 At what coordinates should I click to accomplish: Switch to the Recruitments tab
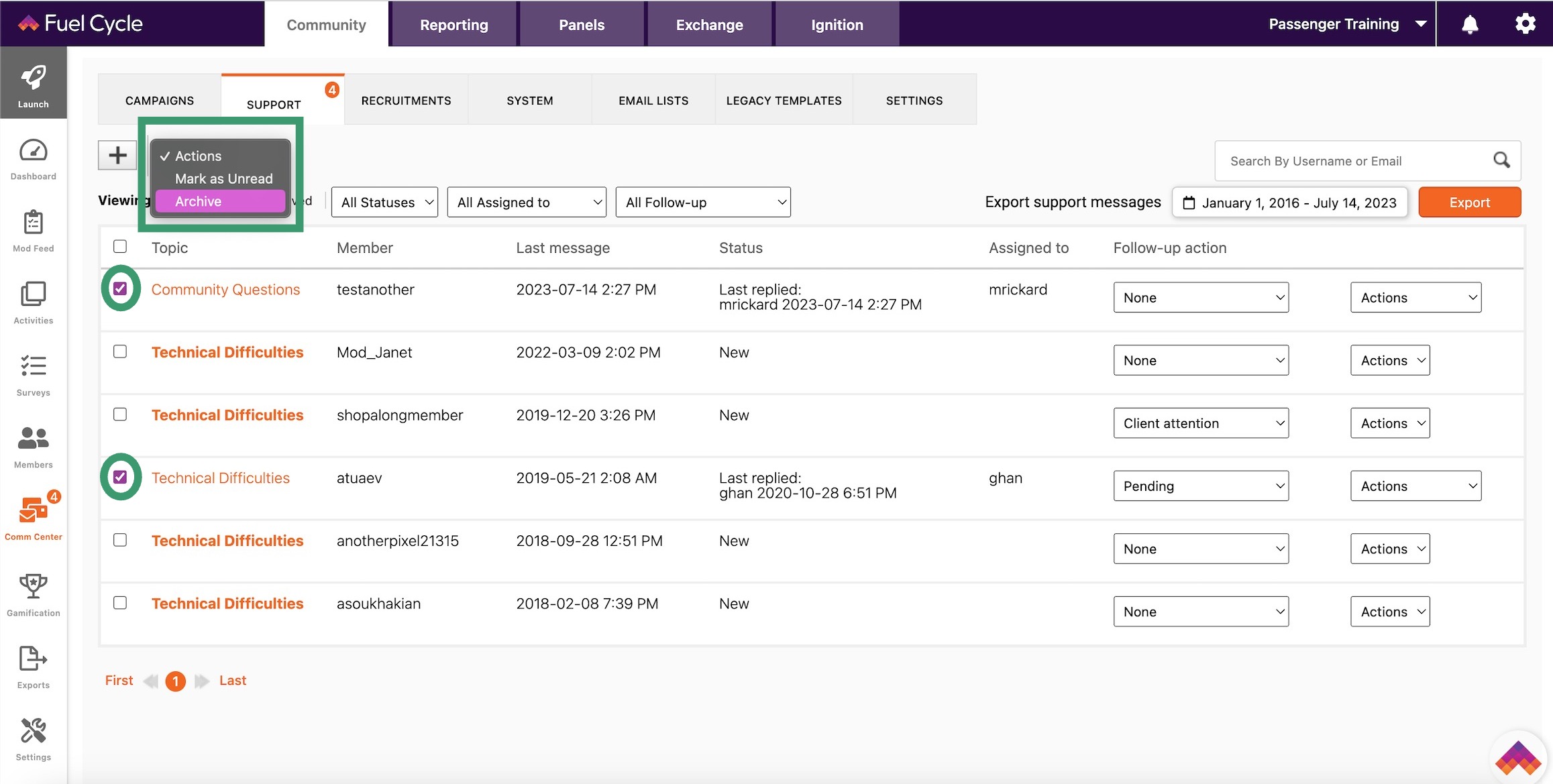click(x=406, y=100)
